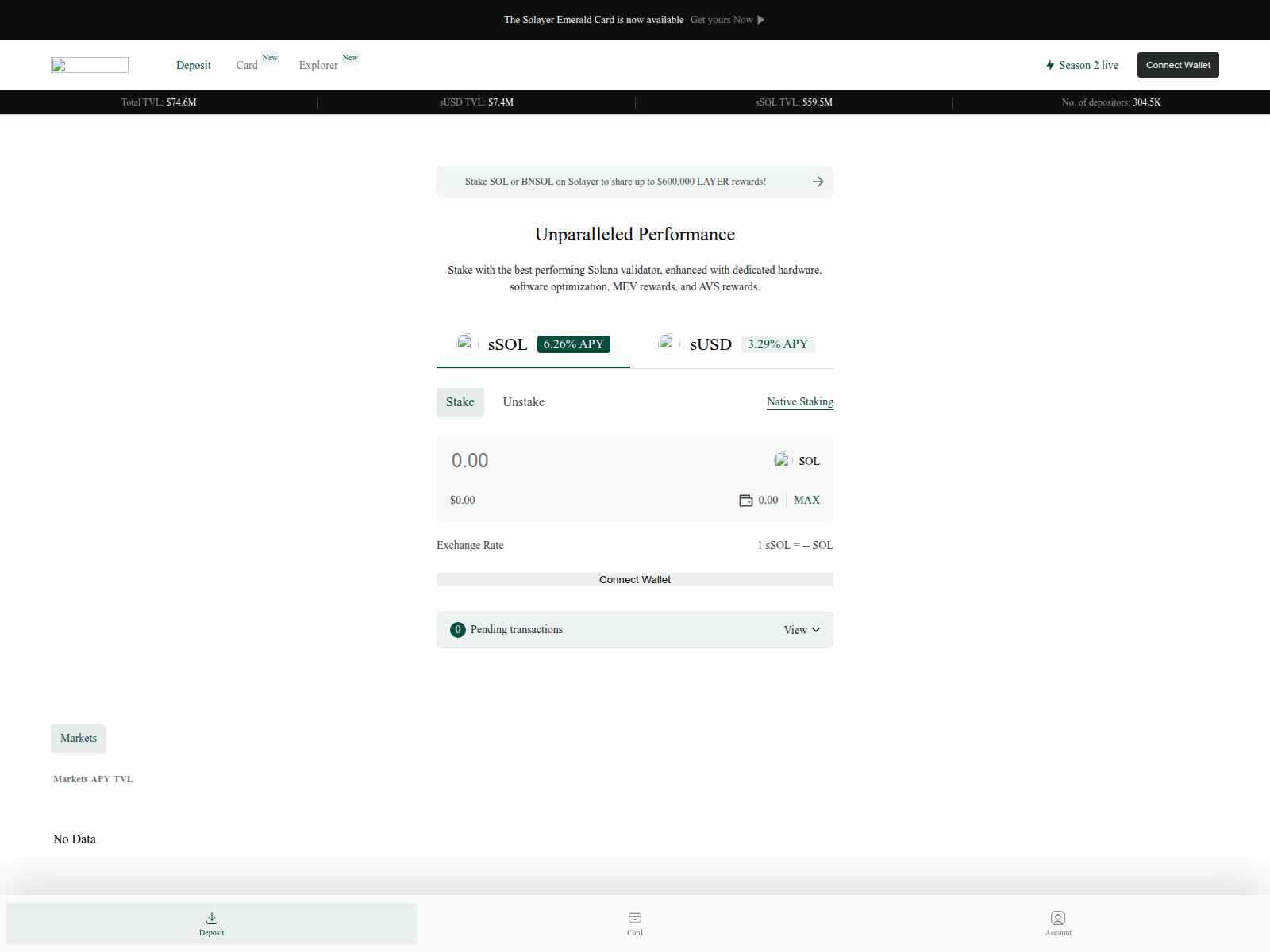Click the No Data text
The image size is (1270, 952).
click(75, 839)
